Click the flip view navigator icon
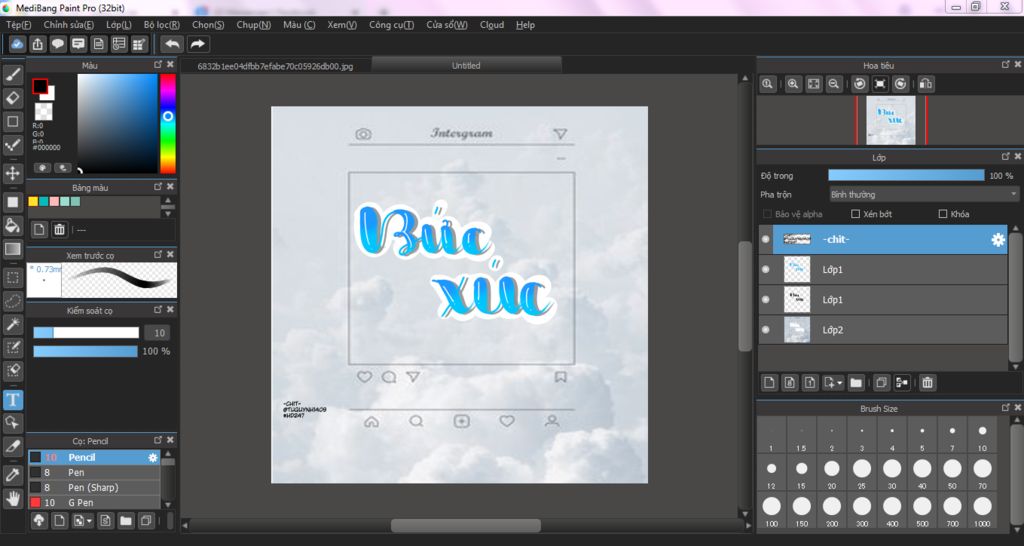The image size is (1024, 546). pos(925,84)
